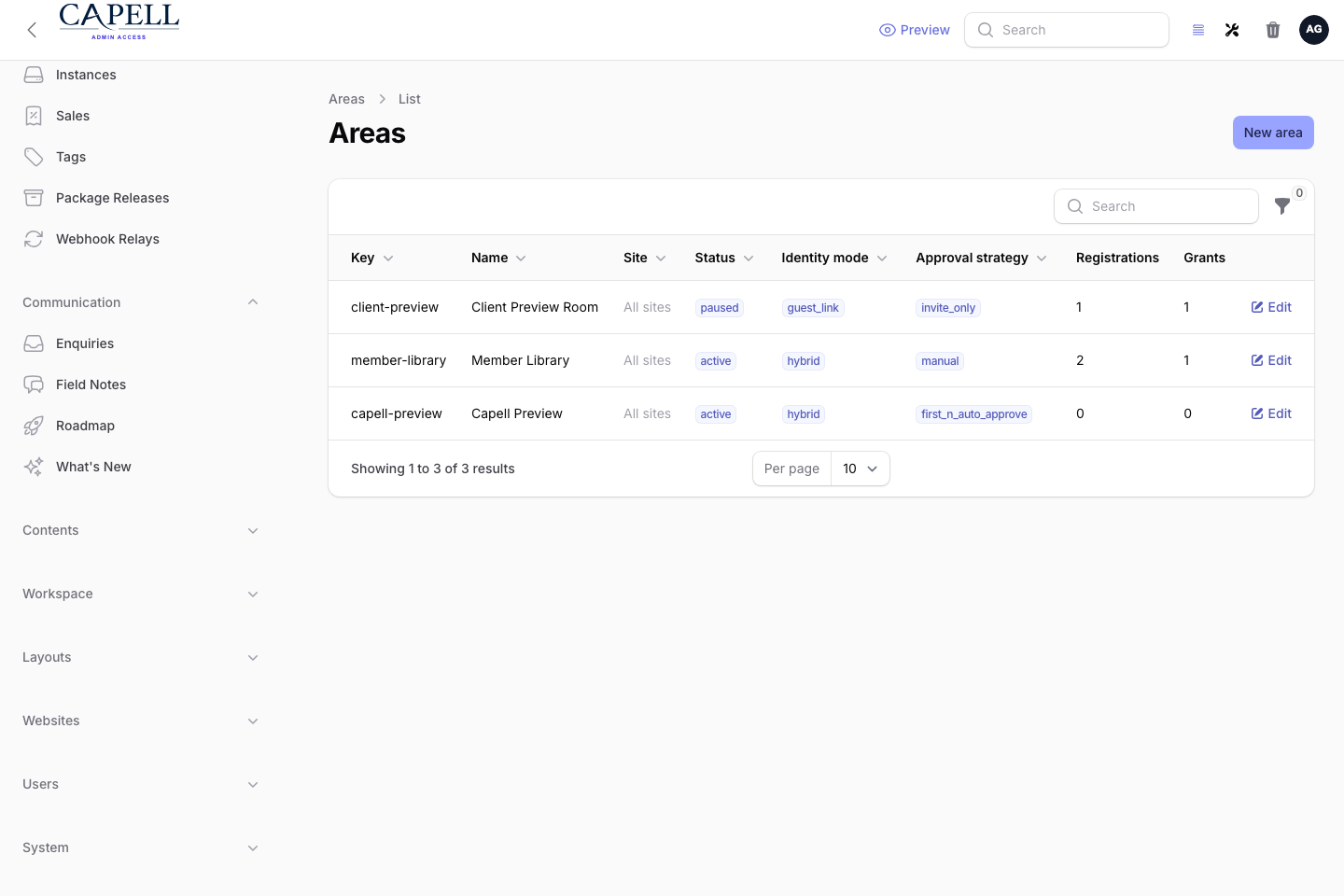Viewport: 1344px width, 896px height.
Task: Open the list lines icon in header
Action: 1198,30
